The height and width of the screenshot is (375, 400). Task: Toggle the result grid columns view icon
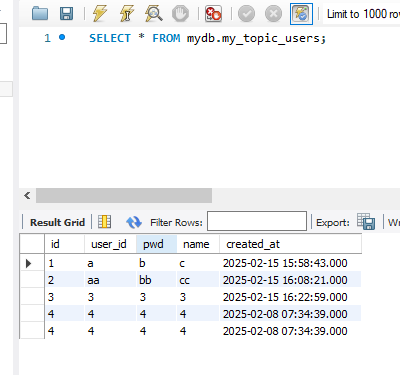pyautogui.click(x=105, y=222)
